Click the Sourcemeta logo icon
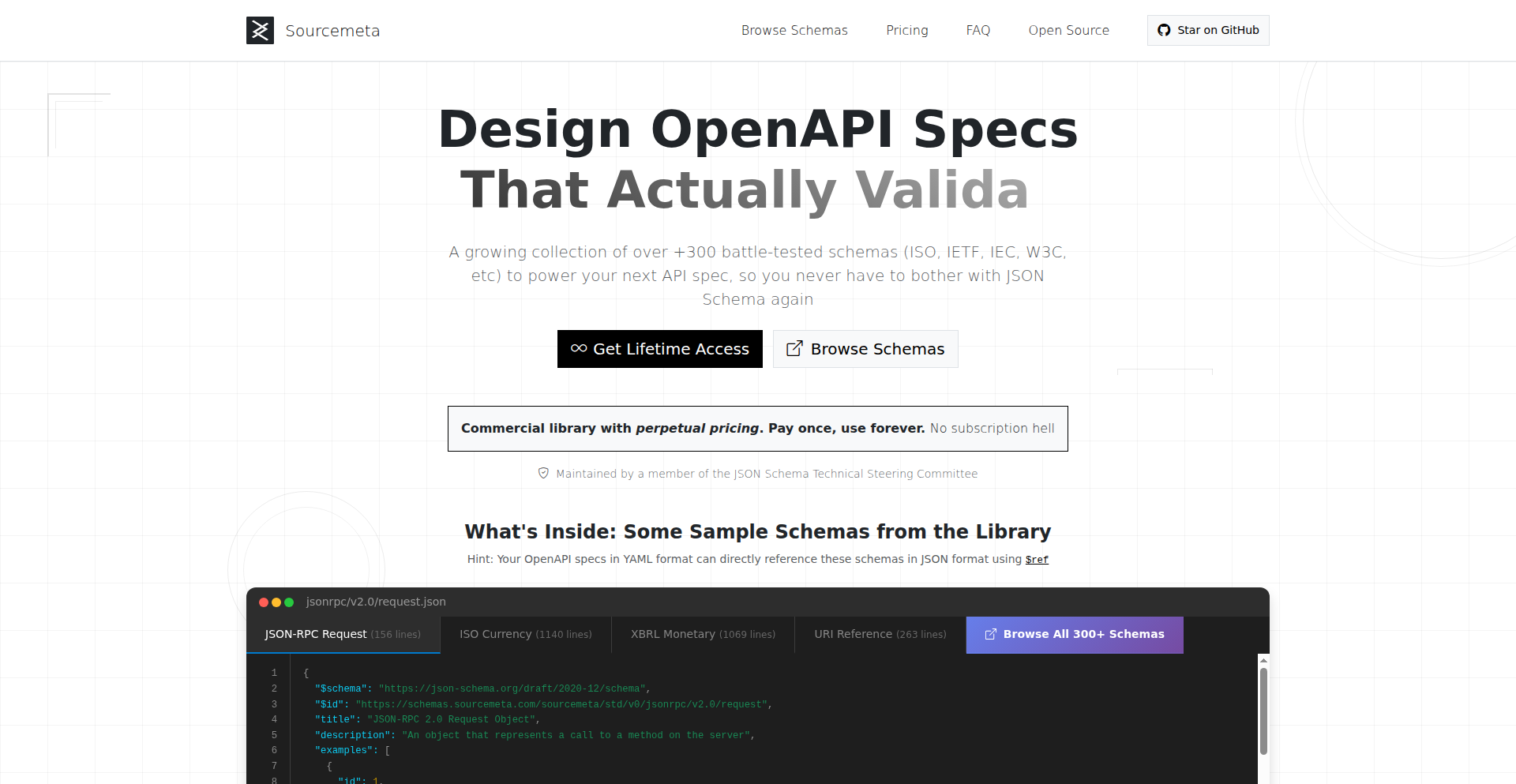 coord(260,30)
